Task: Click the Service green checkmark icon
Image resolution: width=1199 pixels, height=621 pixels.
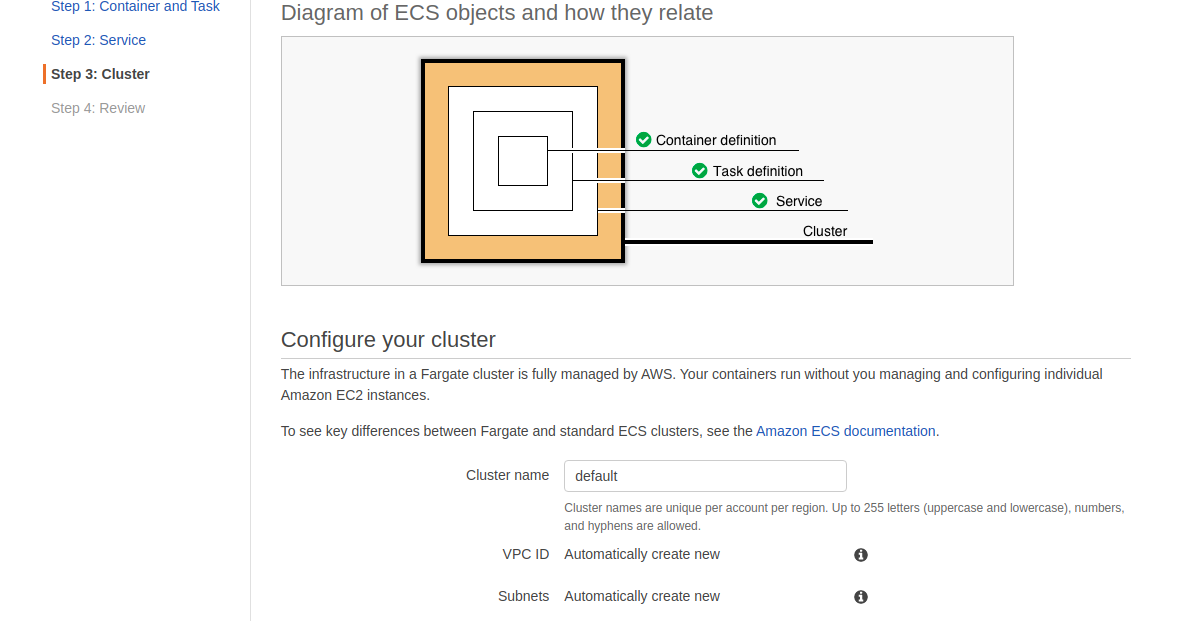Action: [759, 200]
